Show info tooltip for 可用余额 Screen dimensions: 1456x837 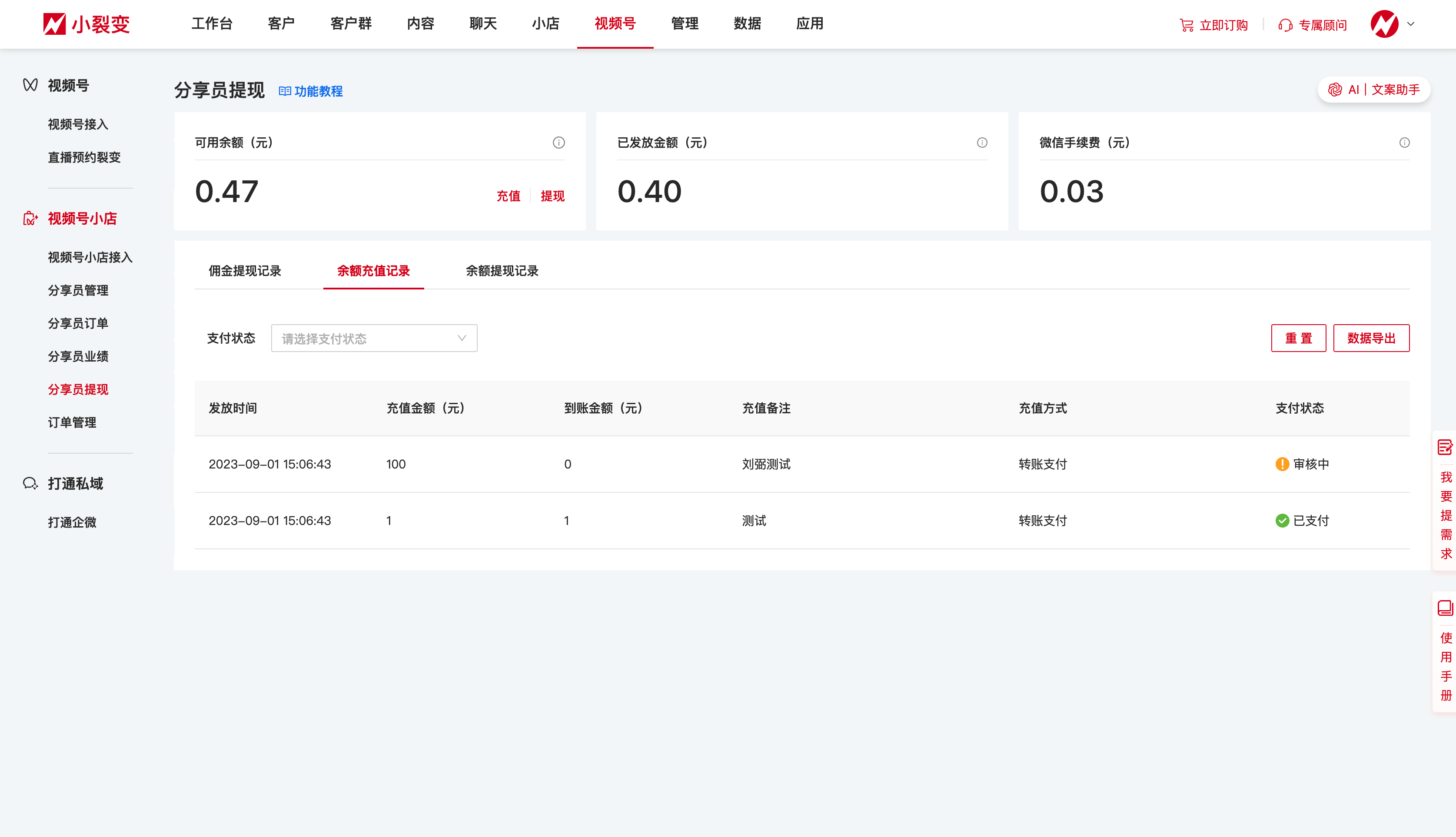[x=559, y=143]
